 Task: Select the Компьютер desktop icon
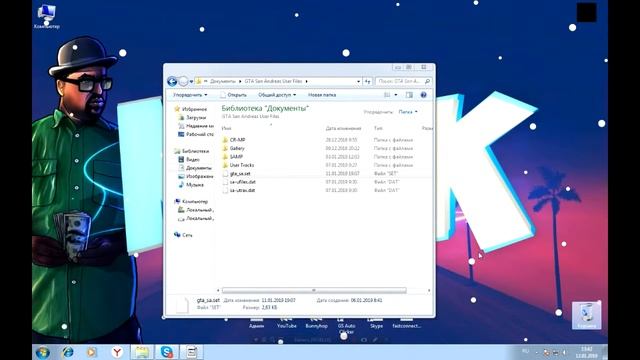tap(47, 17)
